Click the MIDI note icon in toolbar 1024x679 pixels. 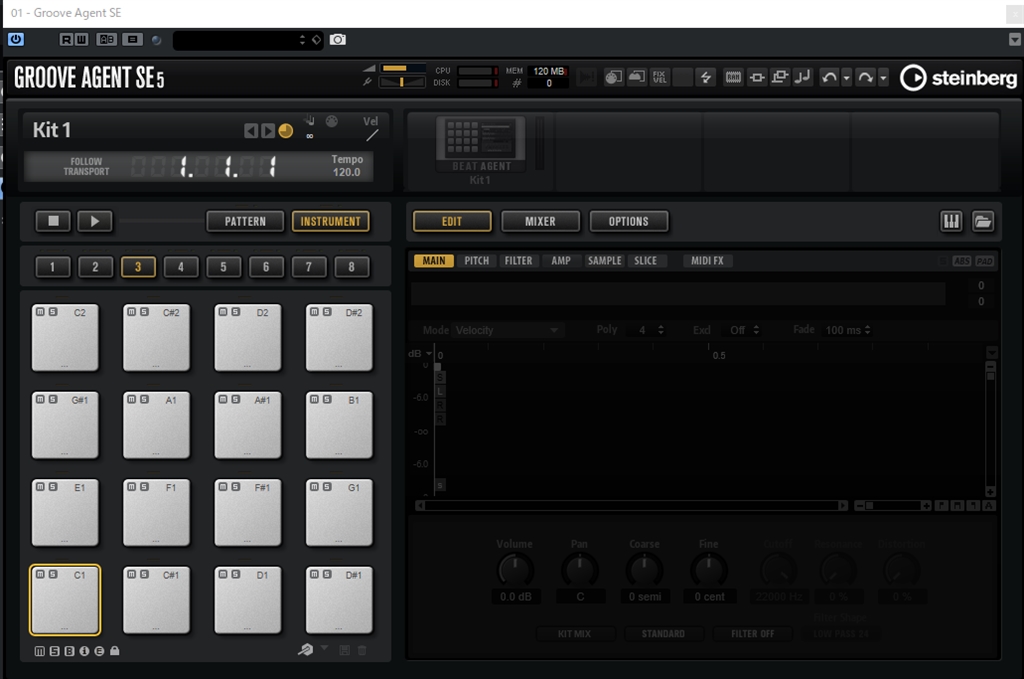point(803,78)
